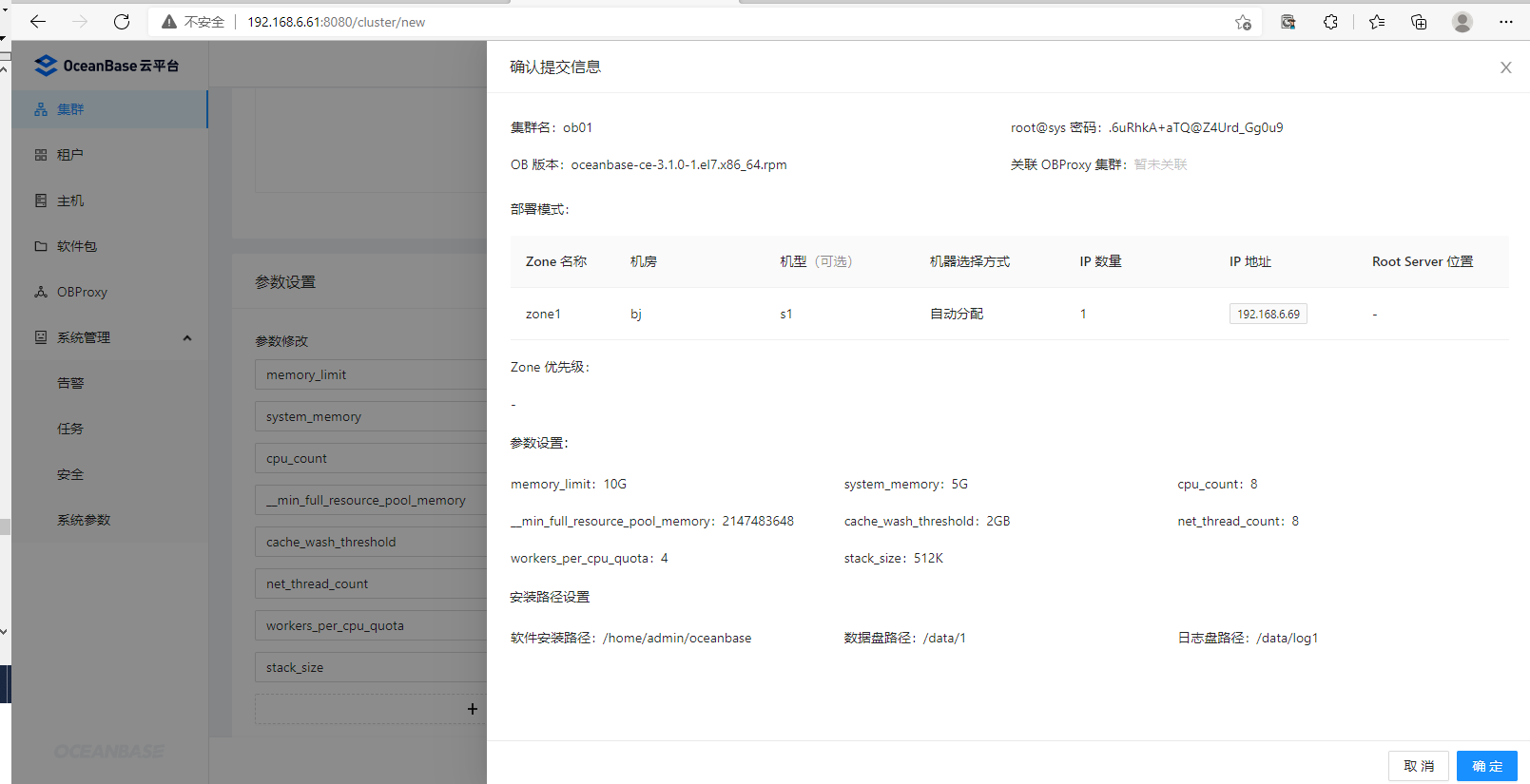Click the system management sidebar icon
Image resolution: width=1530 pixels, height=784 pixels.
41,337
